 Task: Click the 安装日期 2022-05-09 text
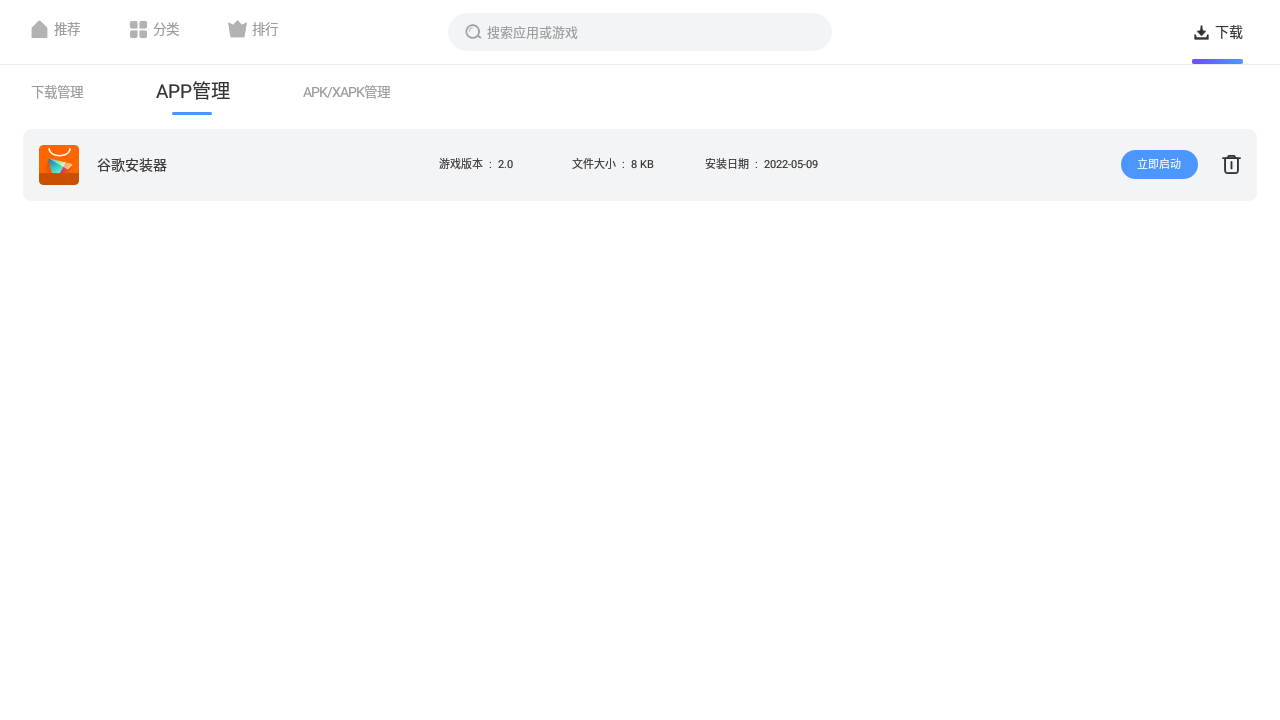point(761,164)
